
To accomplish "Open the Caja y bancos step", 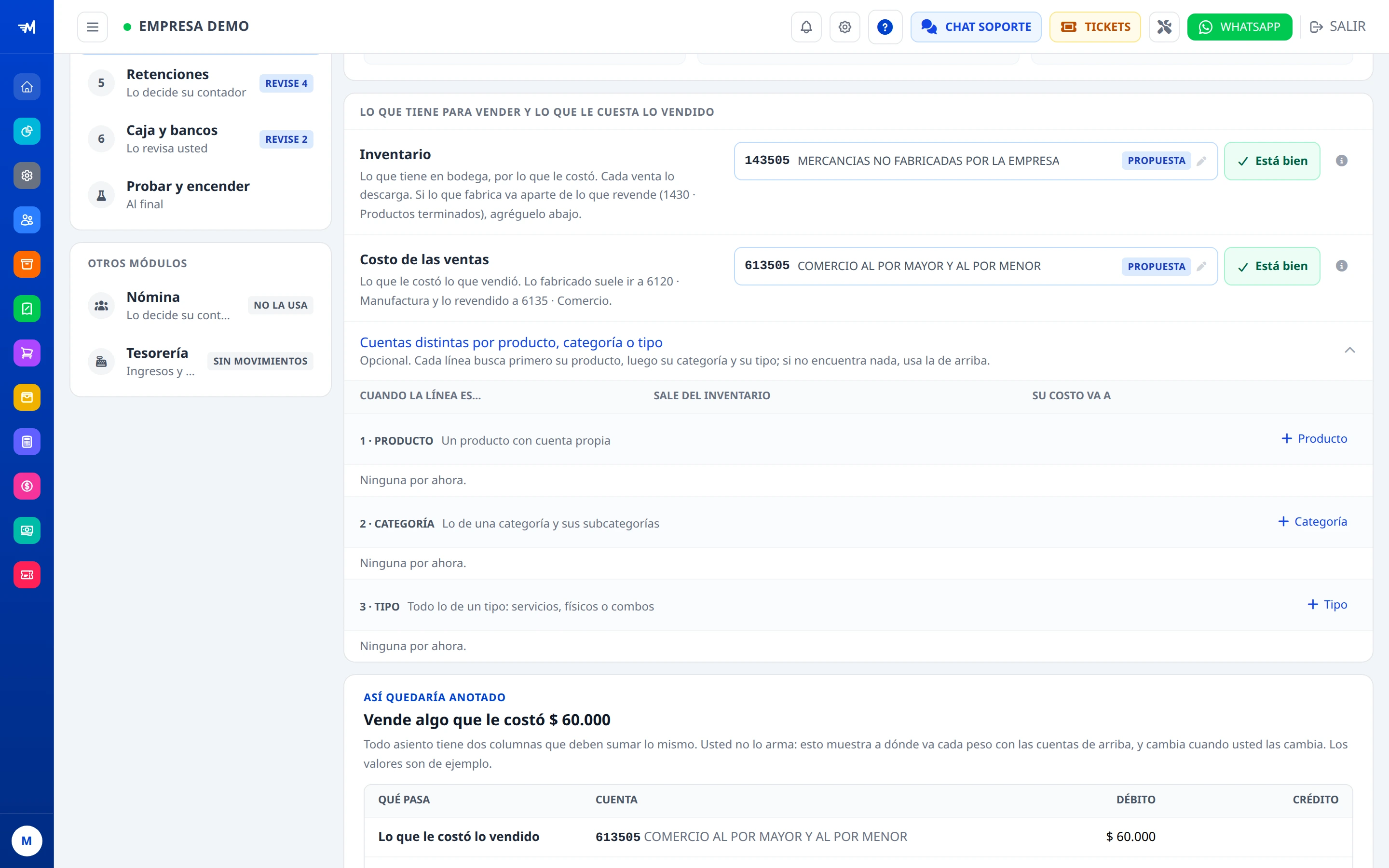I will [x=200, y=139].
